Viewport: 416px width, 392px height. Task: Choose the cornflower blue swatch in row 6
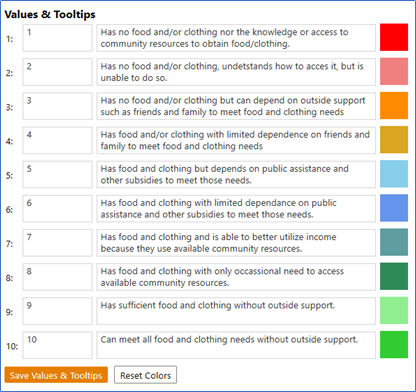click(394, 208)
